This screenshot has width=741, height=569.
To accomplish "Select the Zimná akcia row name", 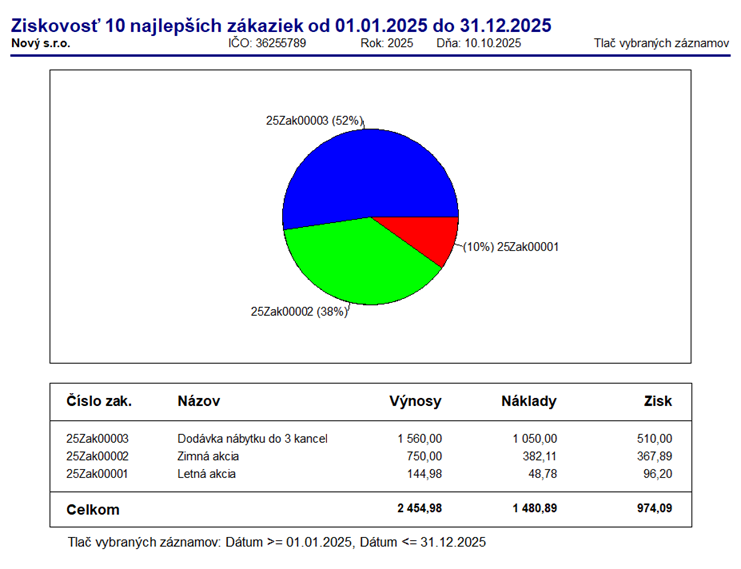I will click(x=208, y=456).
